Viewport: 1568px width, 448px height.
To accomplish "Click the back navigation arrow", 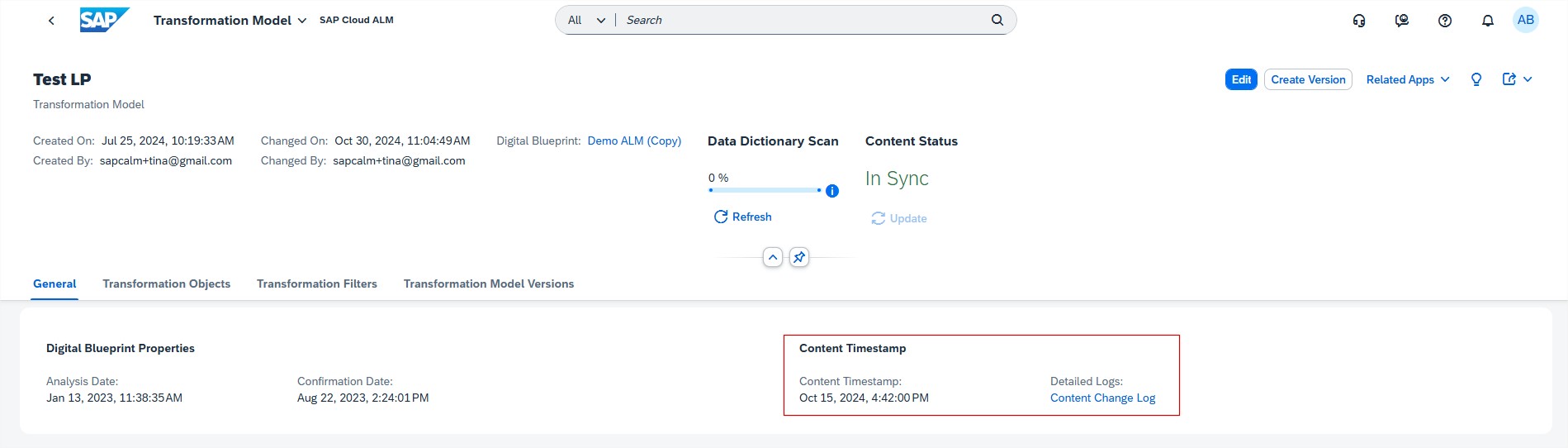I will point(51,21).
